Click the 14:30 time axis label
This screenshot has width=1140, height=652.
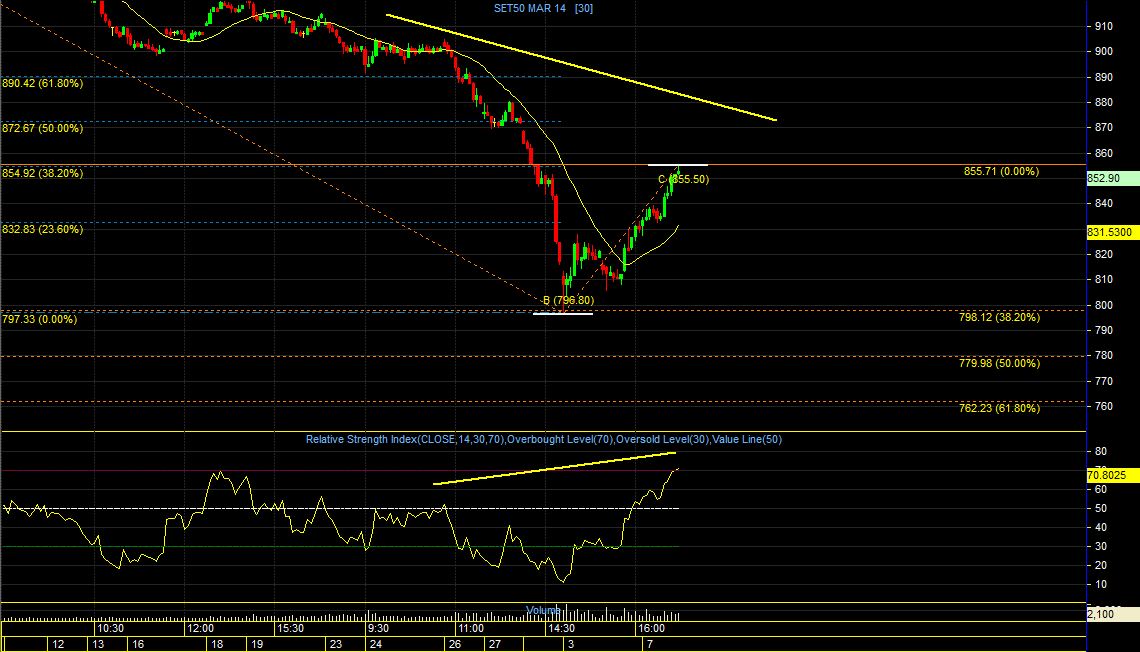[561, 629]
